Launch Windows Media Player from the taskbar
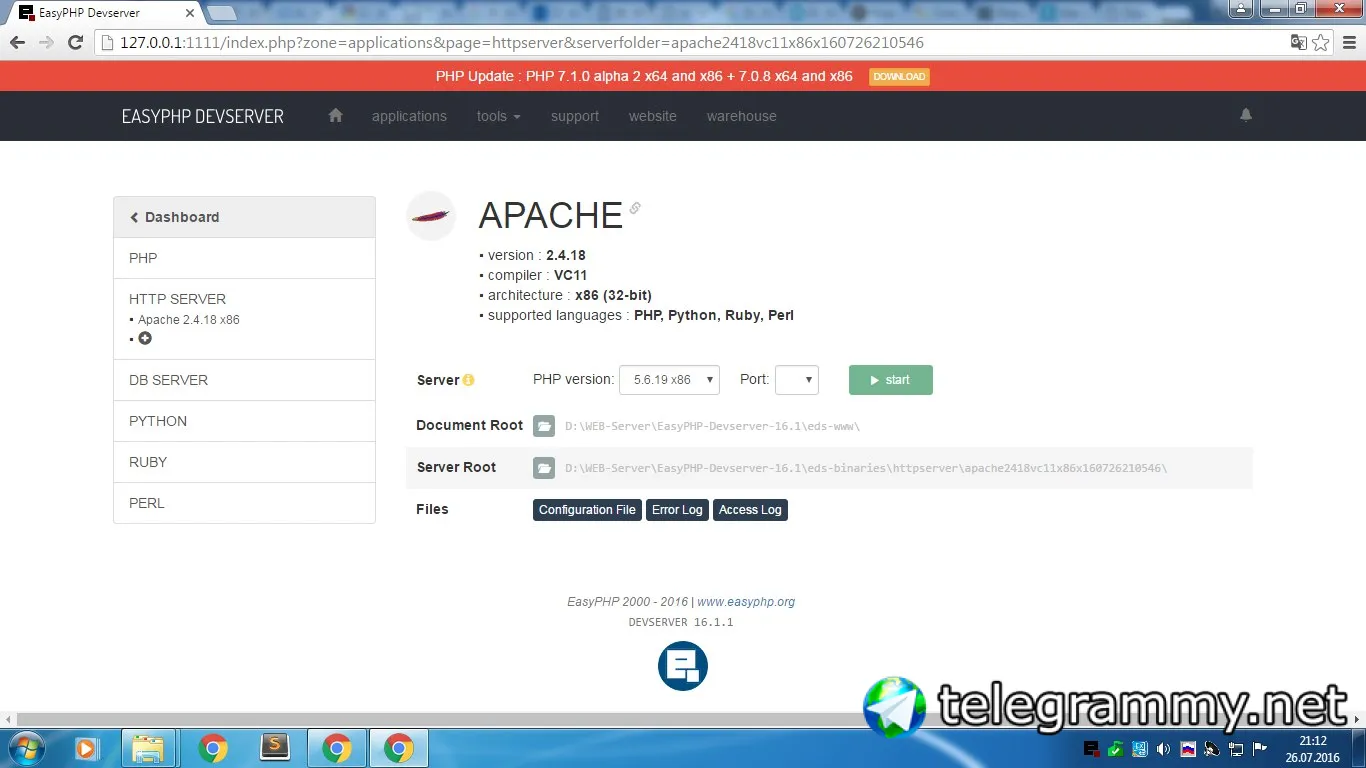 tap(86, 748)
